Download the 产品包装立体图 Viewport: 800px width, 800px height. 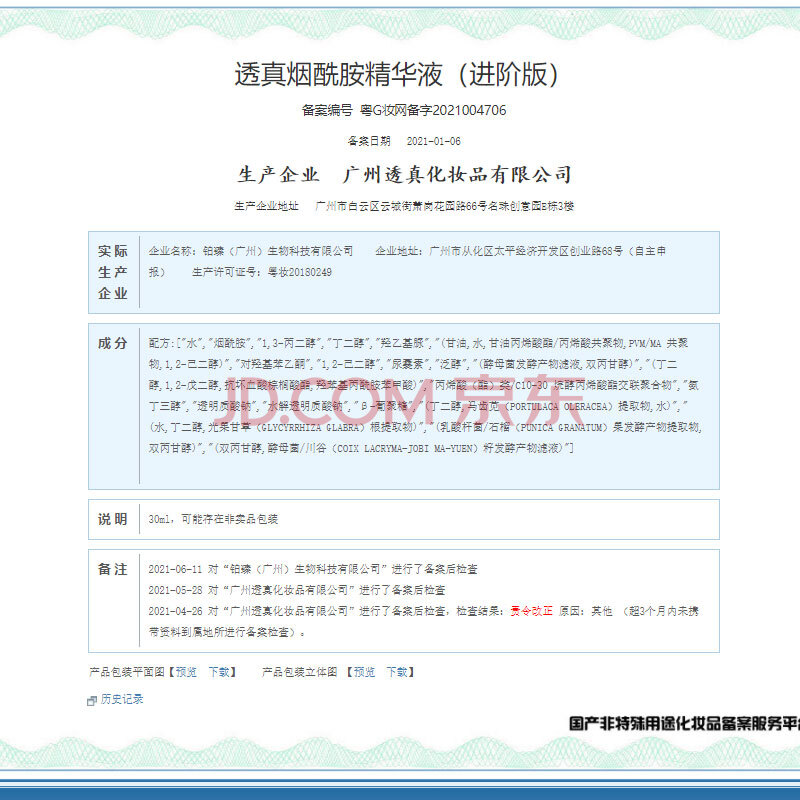coord(399,672)
